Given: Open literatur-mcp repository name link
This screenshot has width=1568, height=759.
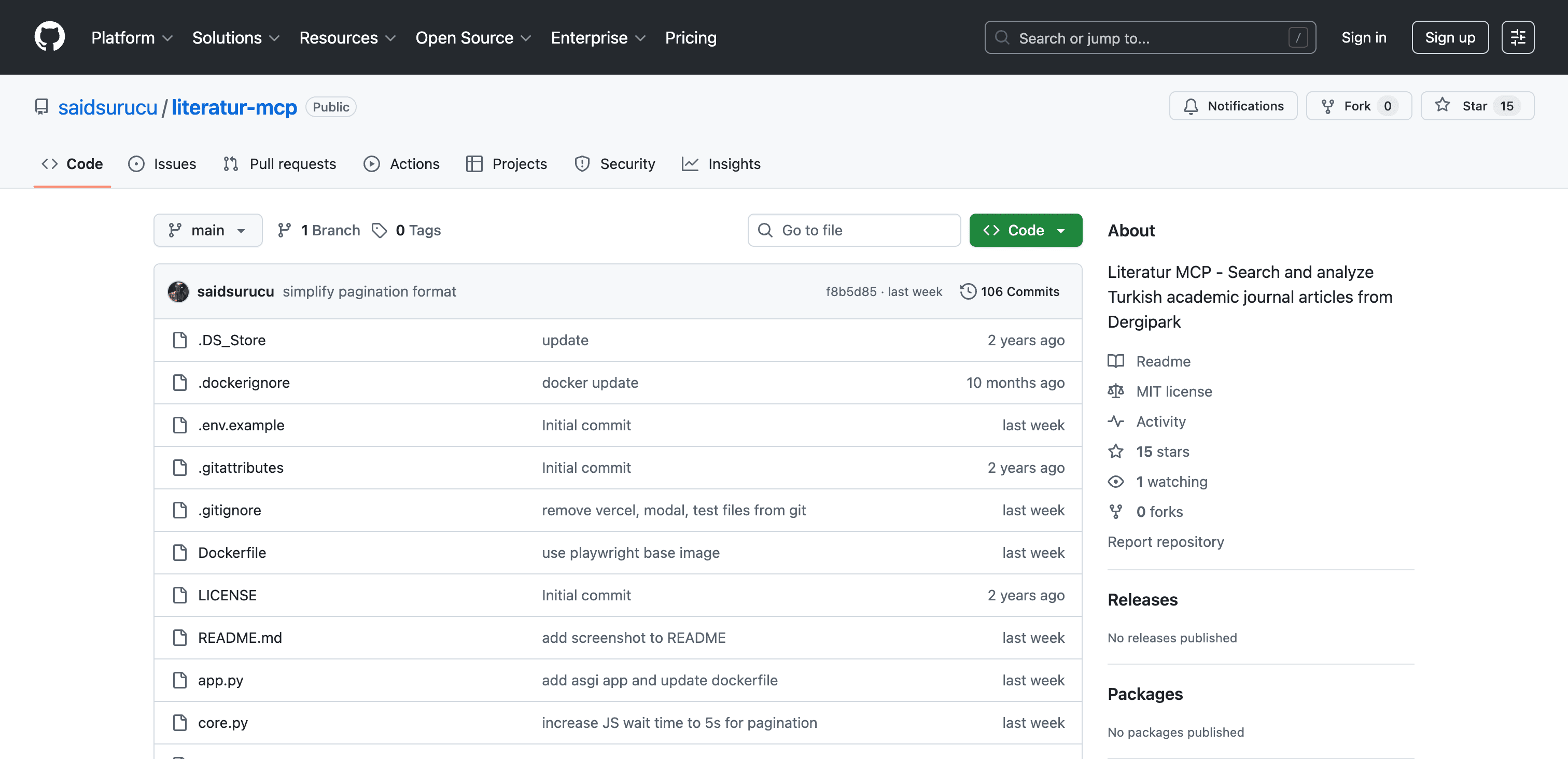Looking at the screenshot, I should (x=234, y=107).
